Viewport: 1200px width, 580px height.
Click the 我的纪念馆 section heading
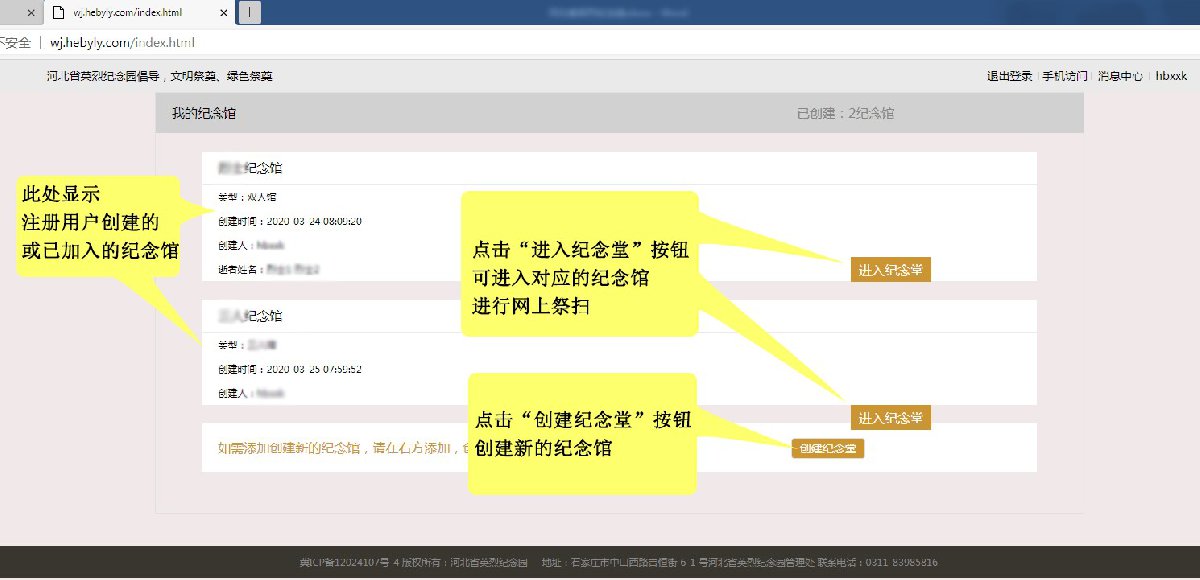(204, 114)
